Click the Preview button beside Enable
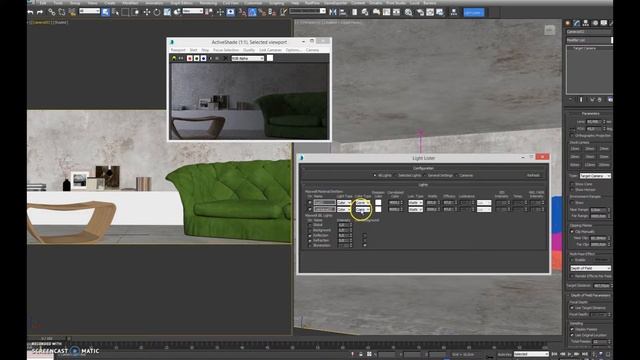This screenshot has width=640, height=360. click(601, 260)
